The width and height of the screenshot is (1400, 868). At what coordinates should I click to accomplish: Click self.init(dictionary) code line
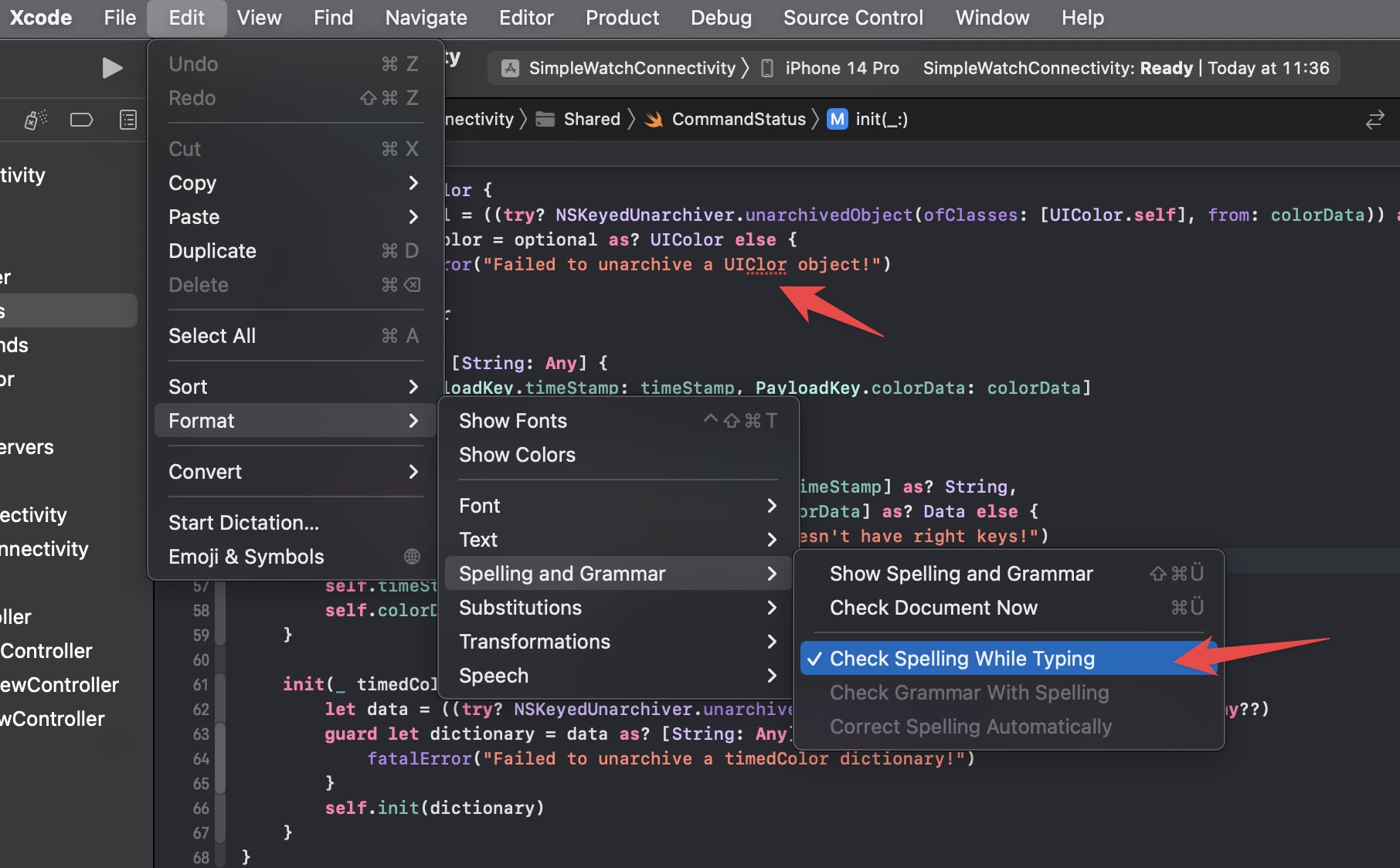434,808
